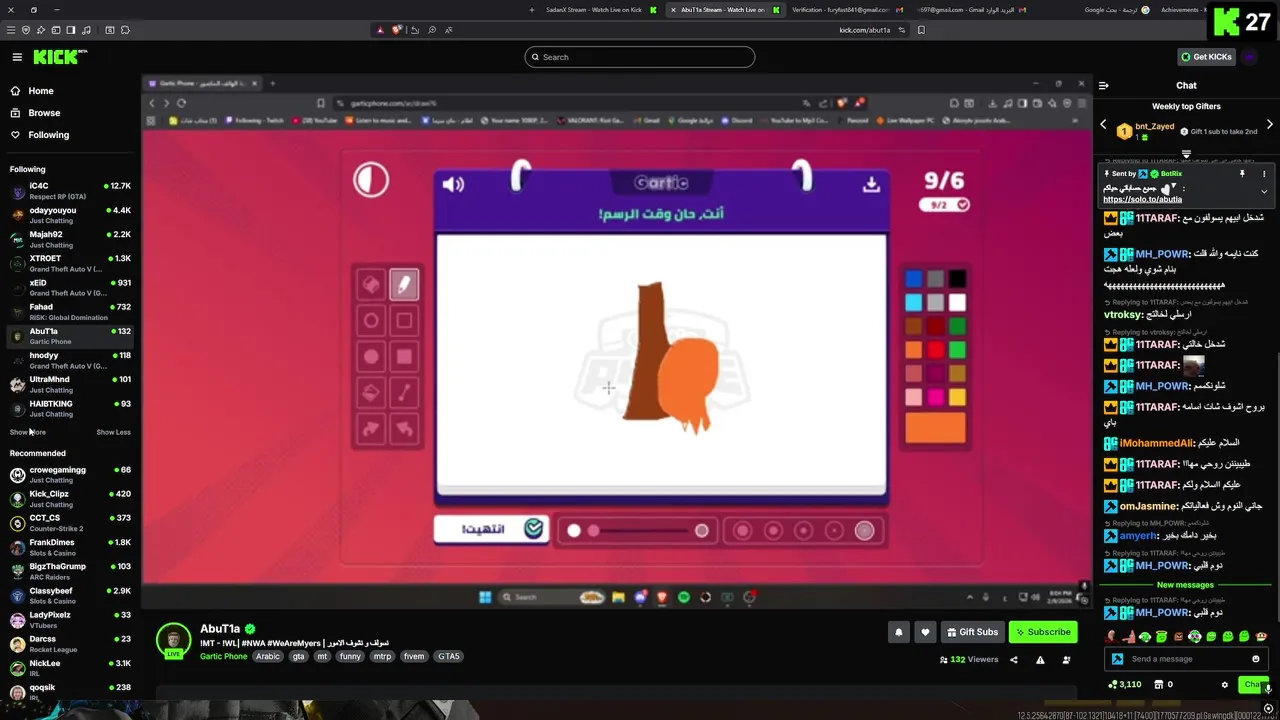Click the Arabic tag
The image size is (1280, 720).
[268, 657]
